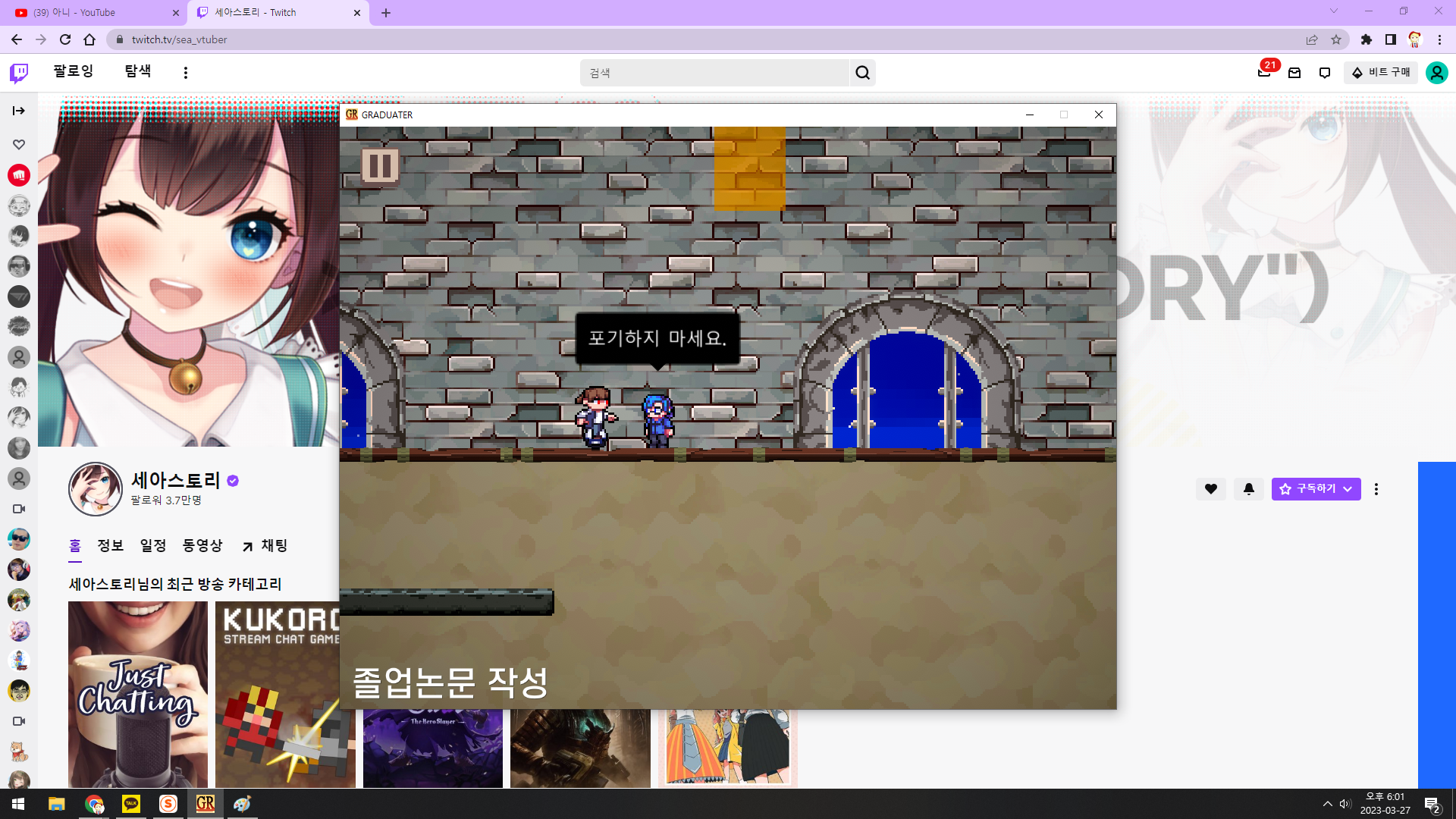Open KakaoTalk from the taskbar
Screen dimensions: 1456x819
tap(131, 804)
